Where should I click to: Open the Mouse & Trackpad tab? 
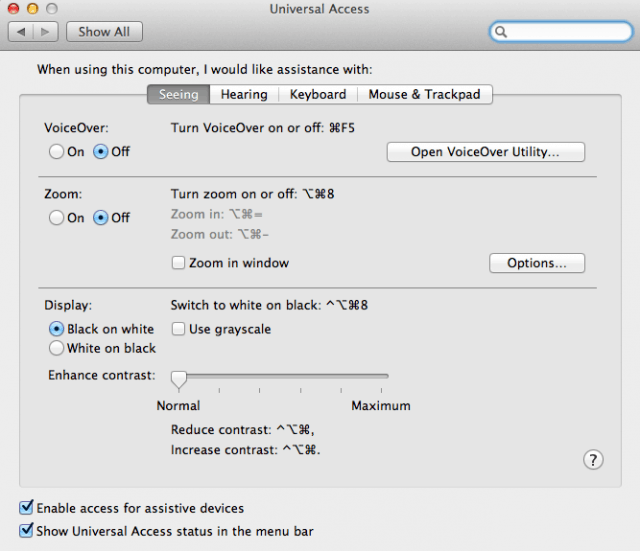[x=424, y=94]
